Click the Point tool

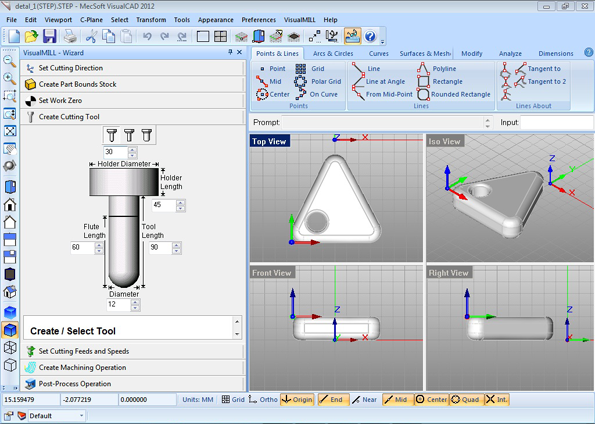pyautogui.click(x=272, y=69)
